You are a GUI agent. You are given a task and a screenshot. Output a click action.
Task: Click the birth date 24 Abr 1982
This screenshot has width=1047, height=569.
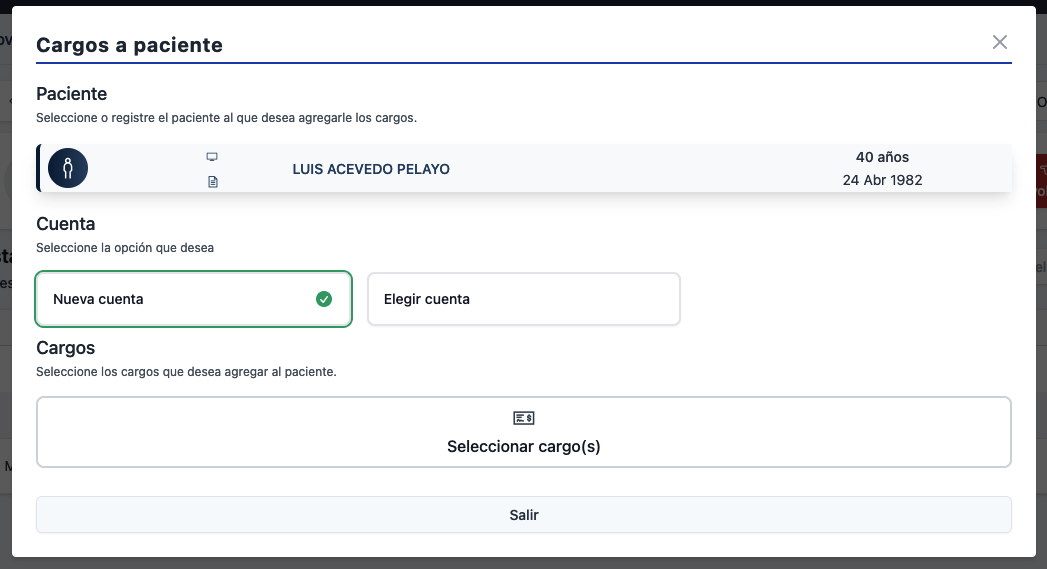pyautogui.click(x=882, y=181)
